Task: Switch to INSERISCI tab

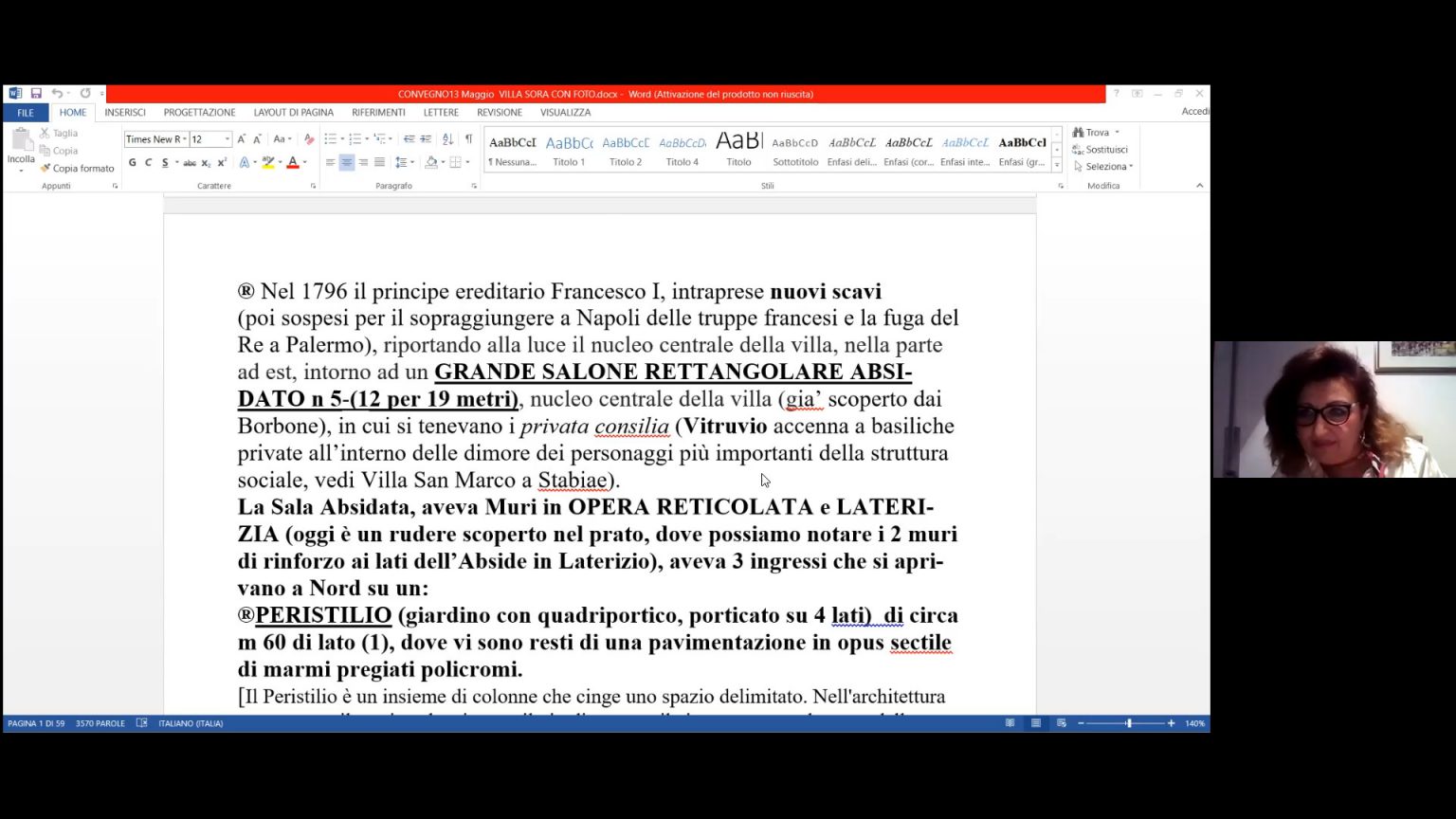Action: pyautogui.click(x=125, y=112)
